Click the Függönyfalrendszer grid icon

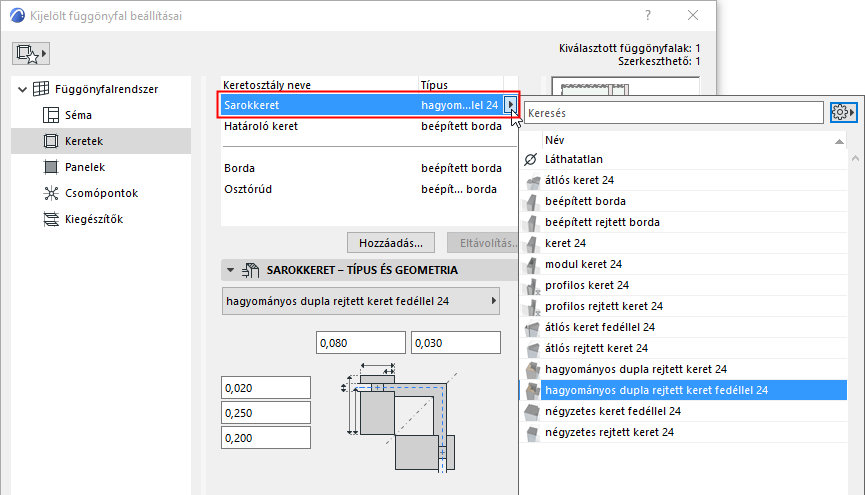[x=41, y=89]
